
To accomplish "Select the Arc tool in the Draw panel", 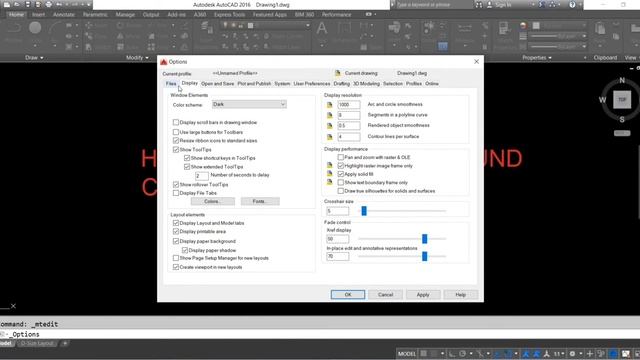I will 55,28.
